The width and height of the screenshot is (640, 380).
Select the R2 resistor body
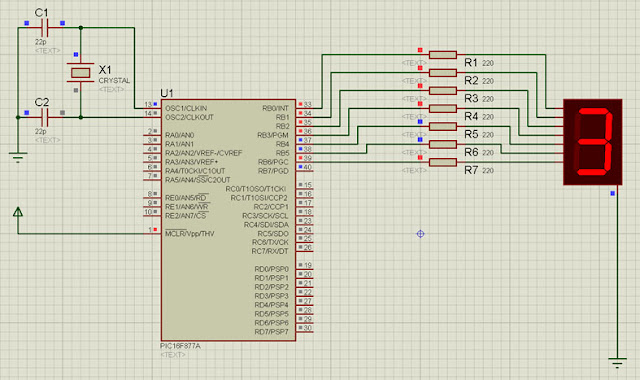tap(443, 73)
